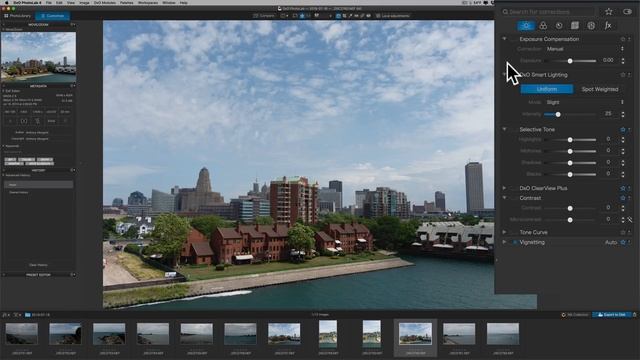The height and width of the screenshot is (360, 640).
Task: Open the Detail corrections palette icon
Action: tap(559, 26)
